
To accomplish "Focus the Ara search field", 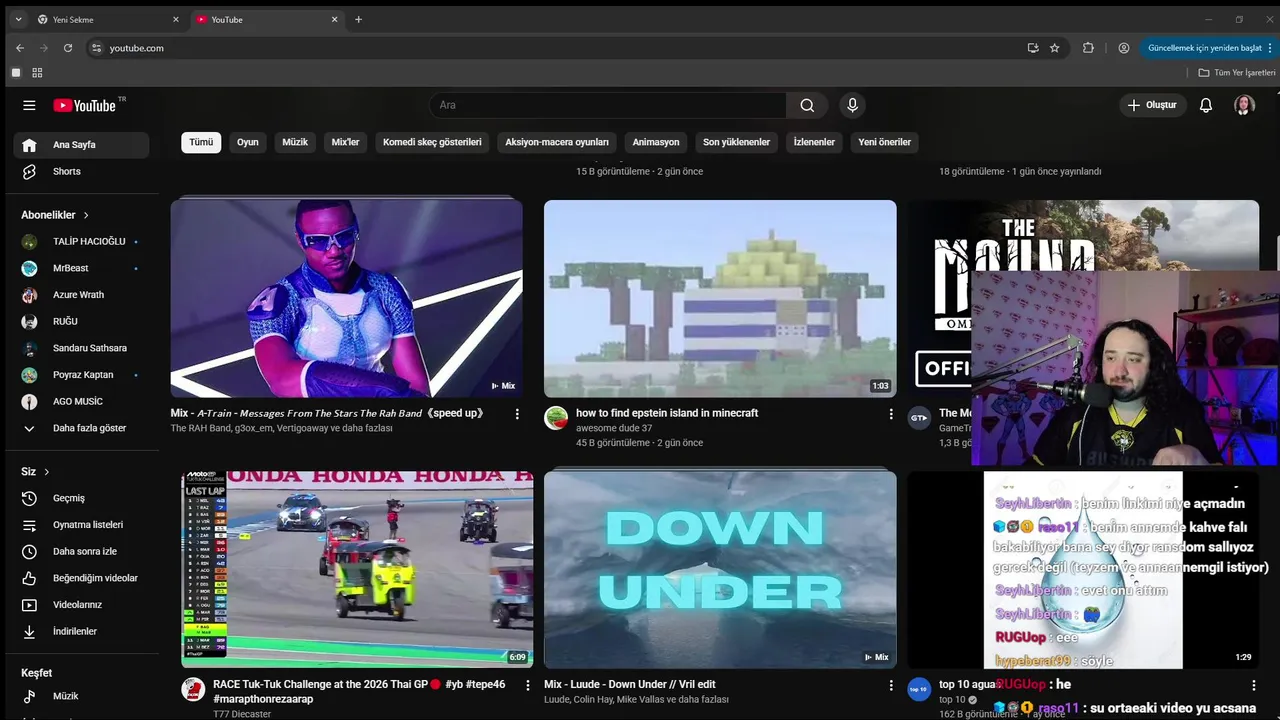I will [x=608, y=105].
